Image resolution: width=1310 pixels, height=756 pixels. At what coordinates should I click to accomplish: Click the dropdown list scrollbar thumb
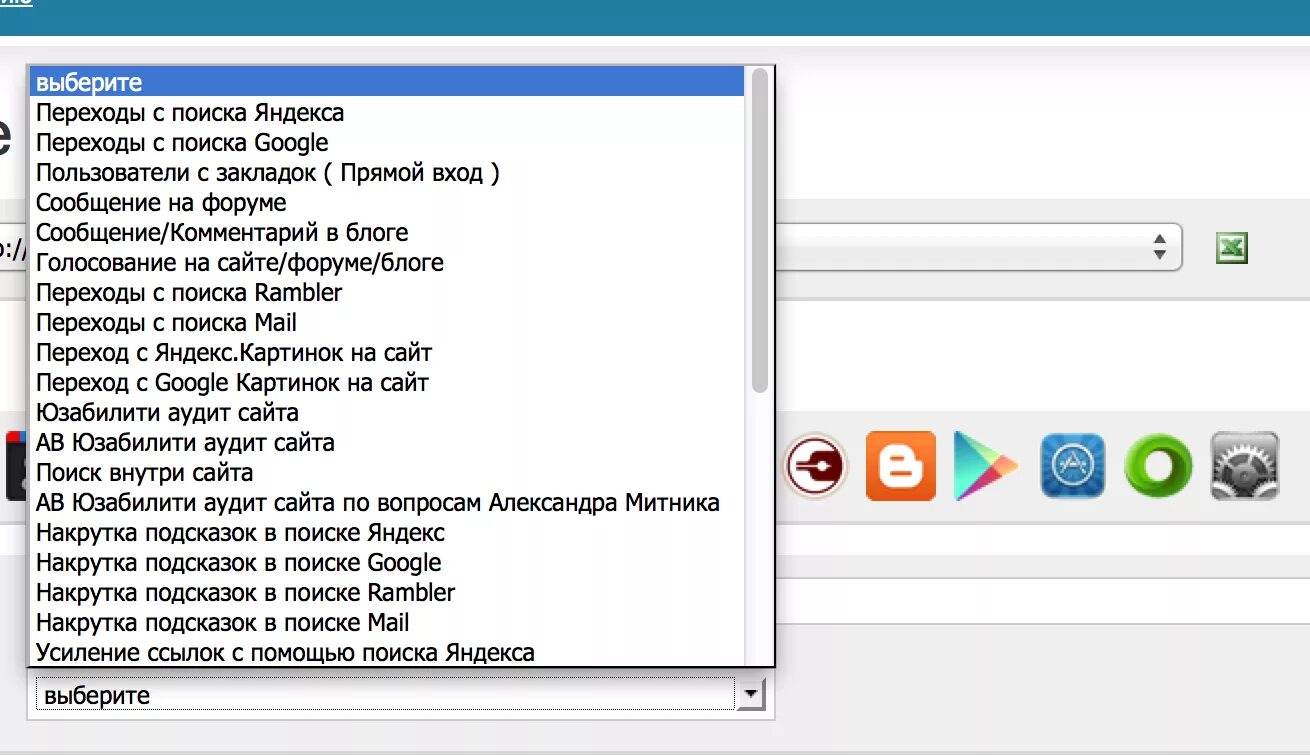tap(760, 230)
